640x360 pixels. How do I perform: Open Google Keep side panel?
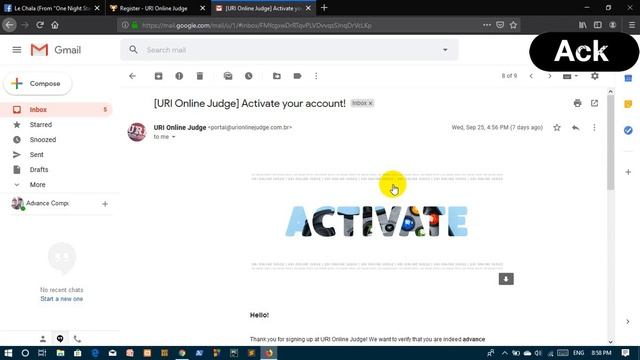pos(628,104)
